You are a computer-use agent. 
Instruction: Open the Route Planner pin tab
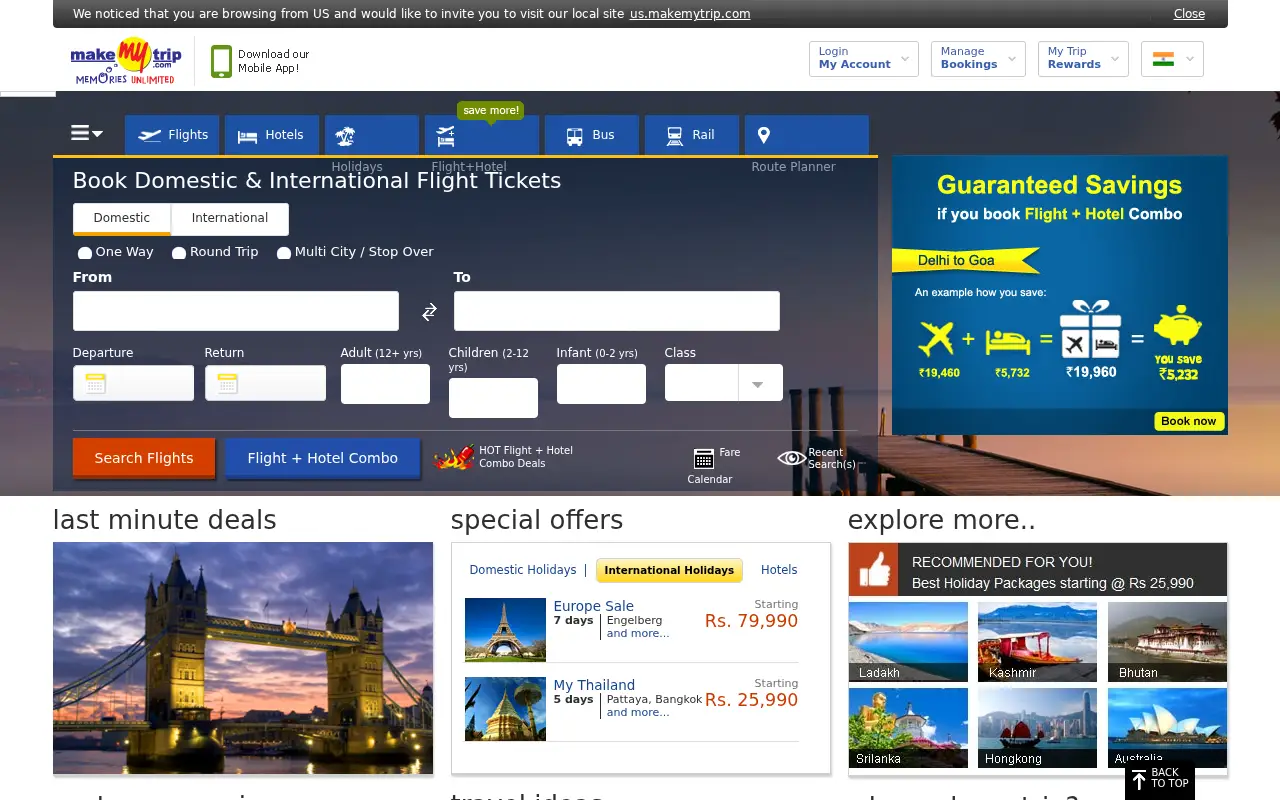point(807,135)
